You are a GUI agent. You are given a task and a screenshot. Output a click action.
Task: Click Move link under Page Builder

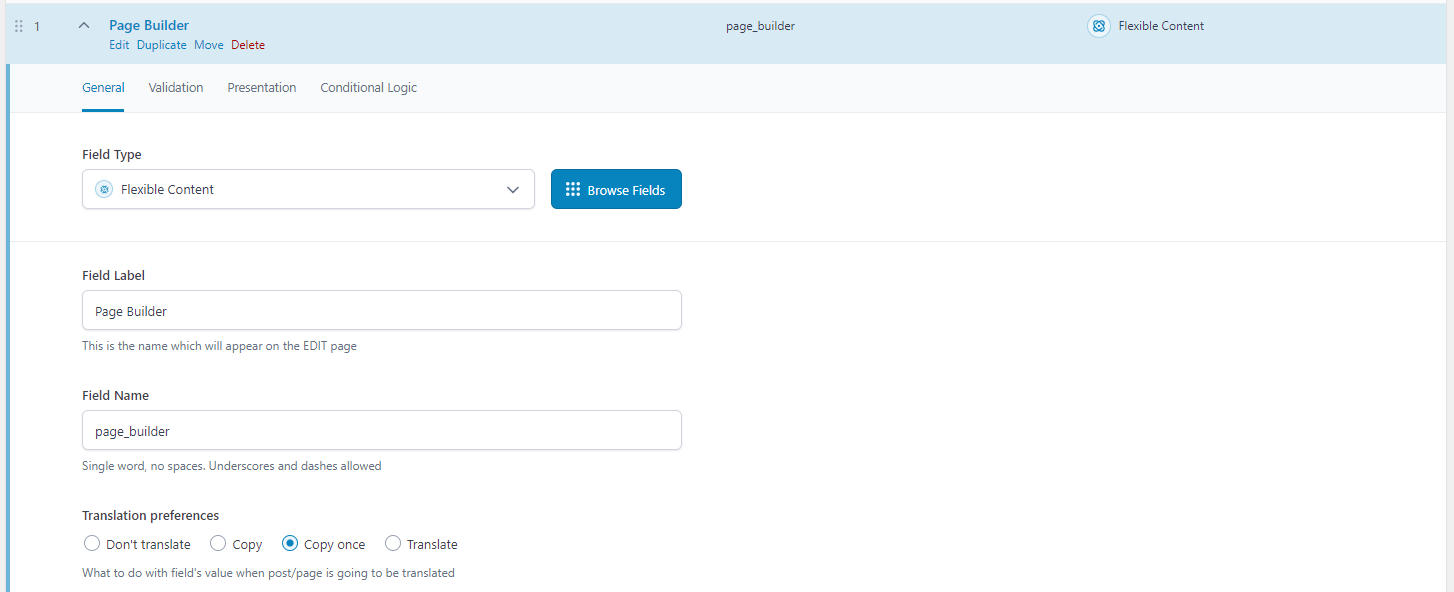(x=209, y=45)
